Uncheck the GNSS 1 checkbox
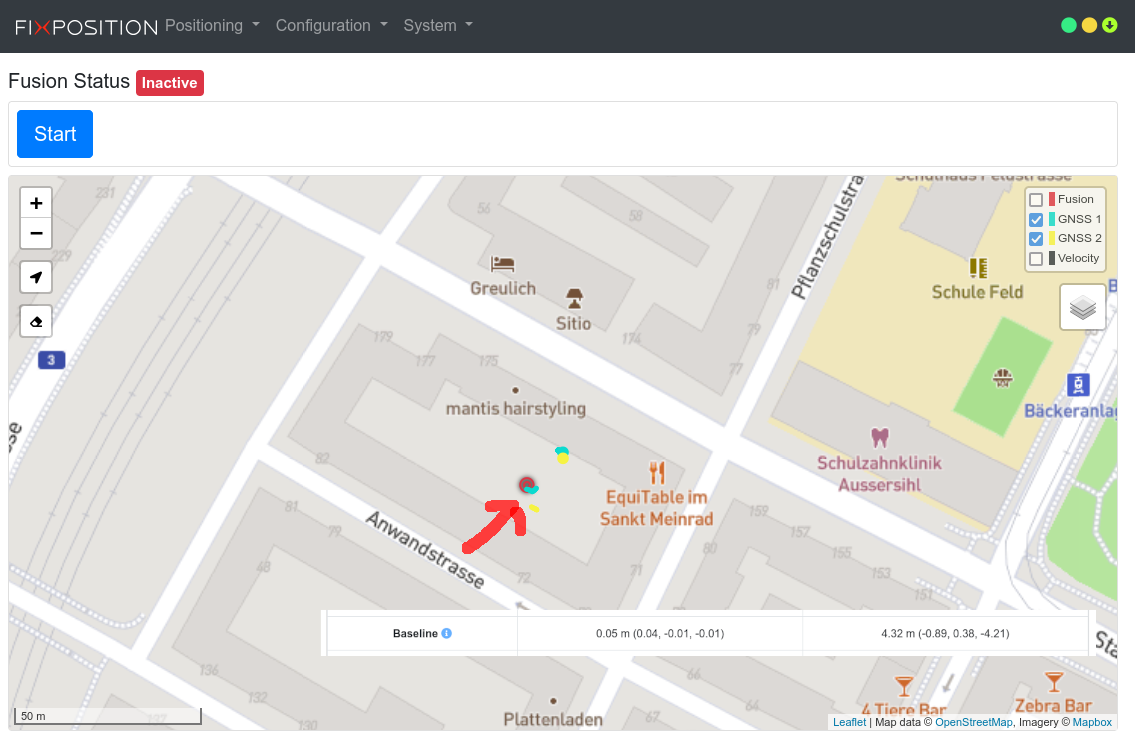 [1036, 220]
